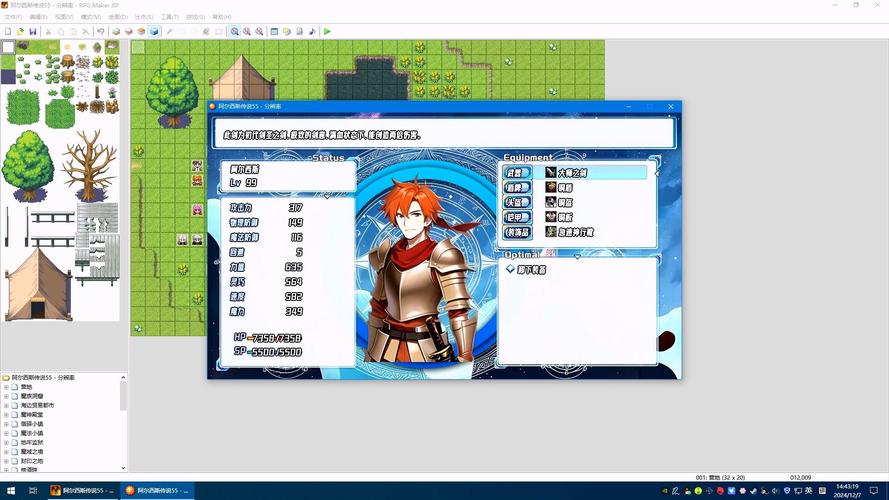Open the notification center tray icon
The image size is (889, 500).
point(874,490)
